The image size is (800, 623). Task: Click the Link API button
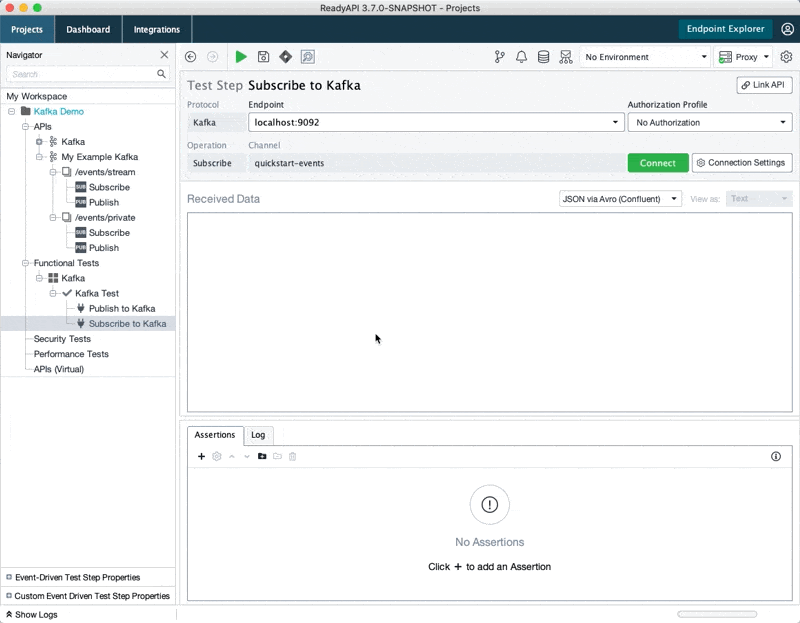point(764,85)
